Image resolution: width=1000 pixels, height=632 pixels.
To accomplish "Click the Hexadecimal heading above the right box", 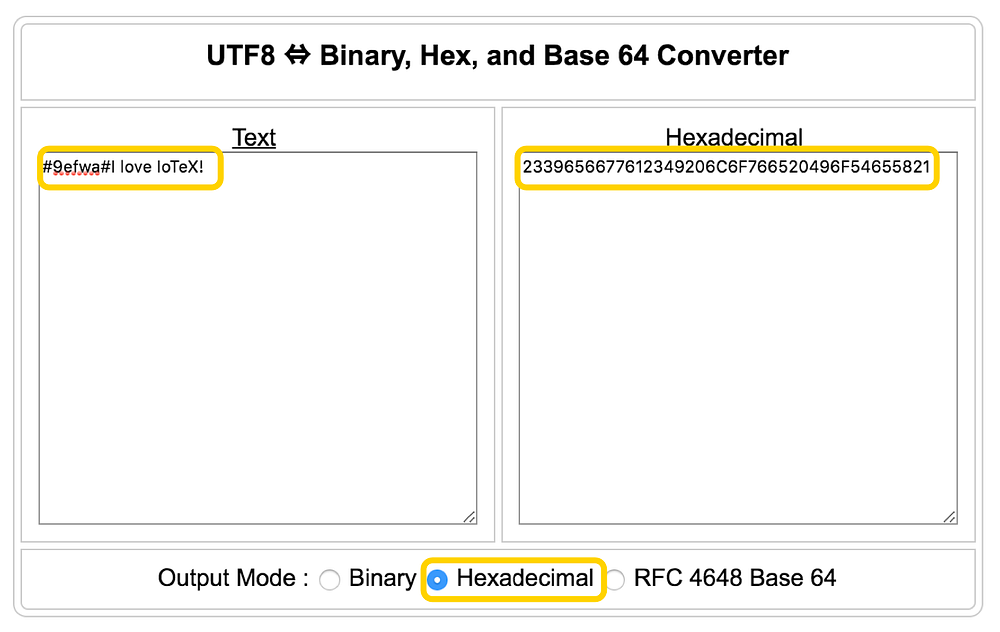I will click(x=734, y=138).
